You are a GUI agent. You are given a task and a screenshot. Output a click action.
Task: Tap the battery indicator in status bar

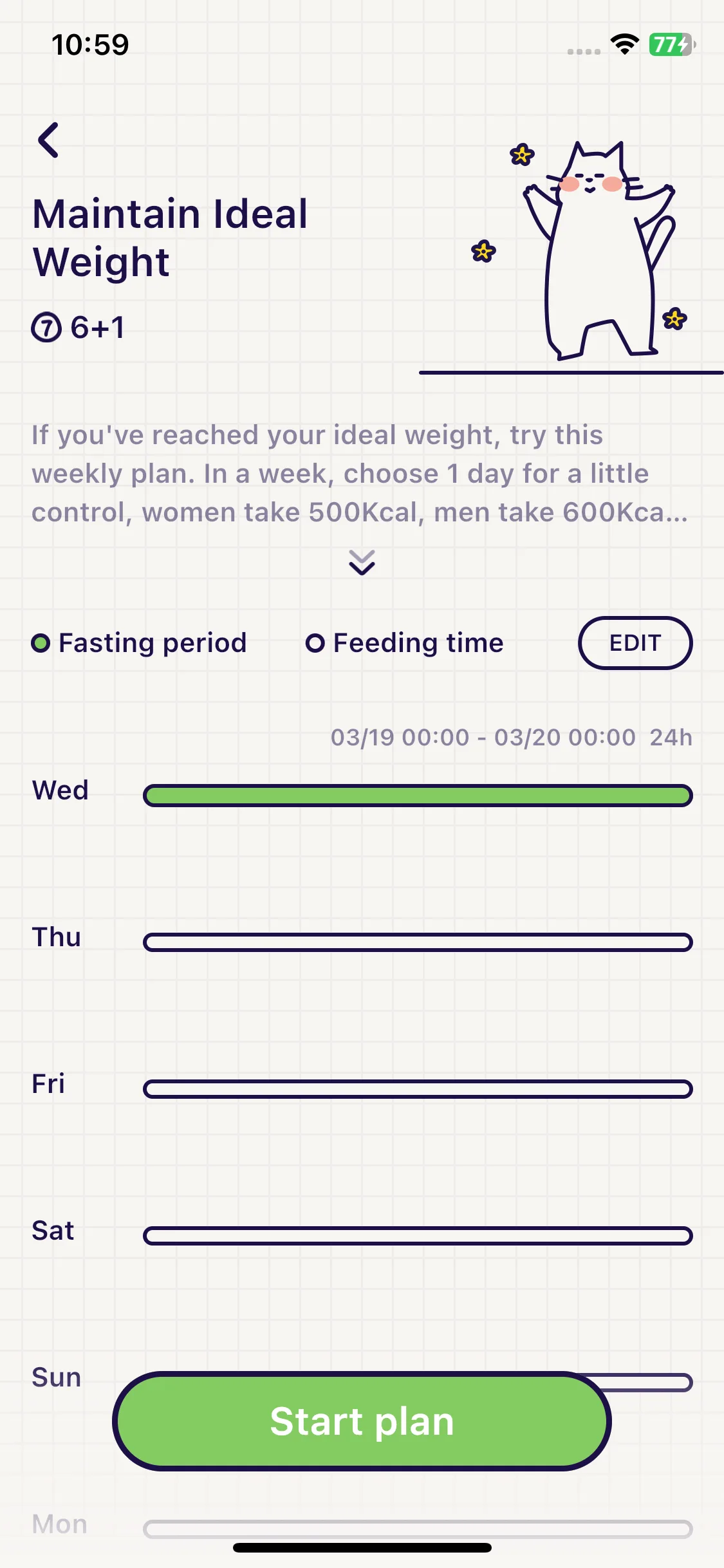click(x=672, y=44)
